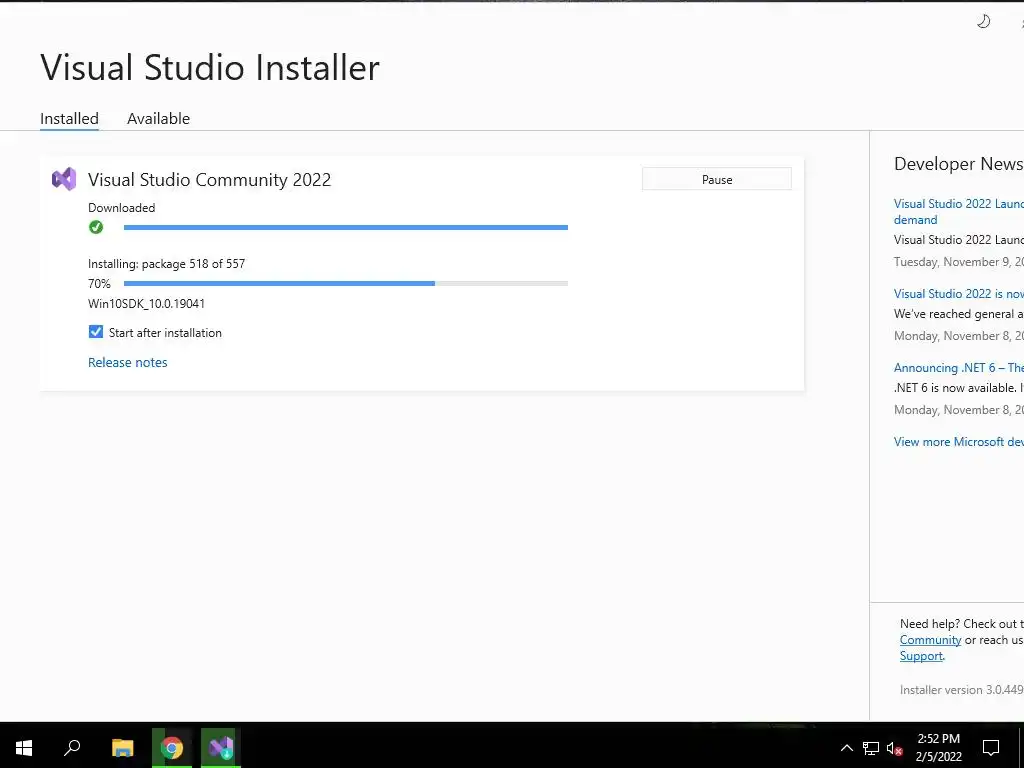Screen dimensions: 1024x768
Task: Open the notification center icon
Action: pos(991,748)
